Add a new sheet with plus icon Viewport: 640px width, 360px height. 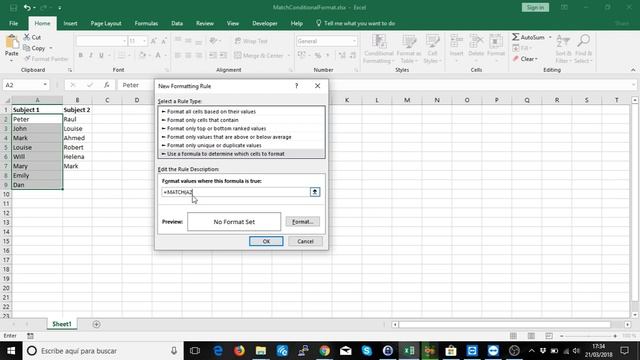96,324
